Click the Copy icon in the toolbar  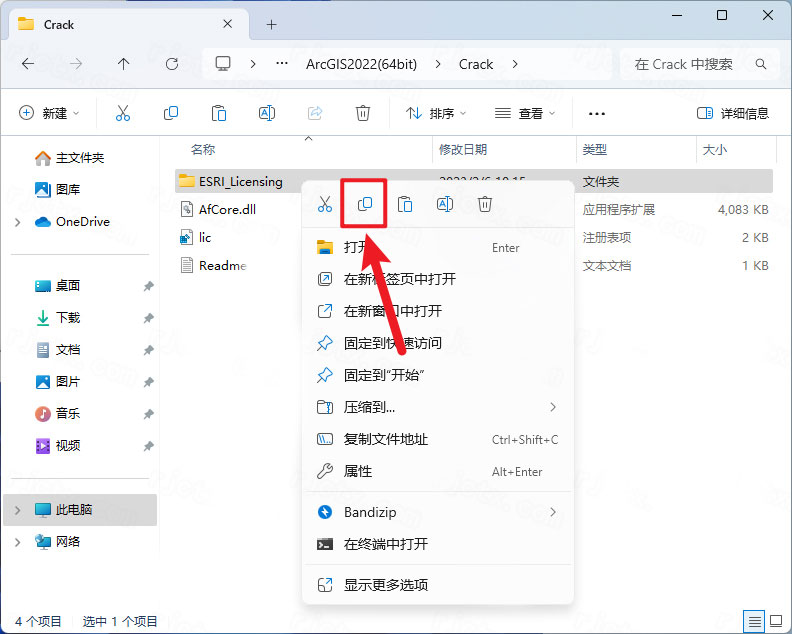pyautogui.click(x=171, y=113)
